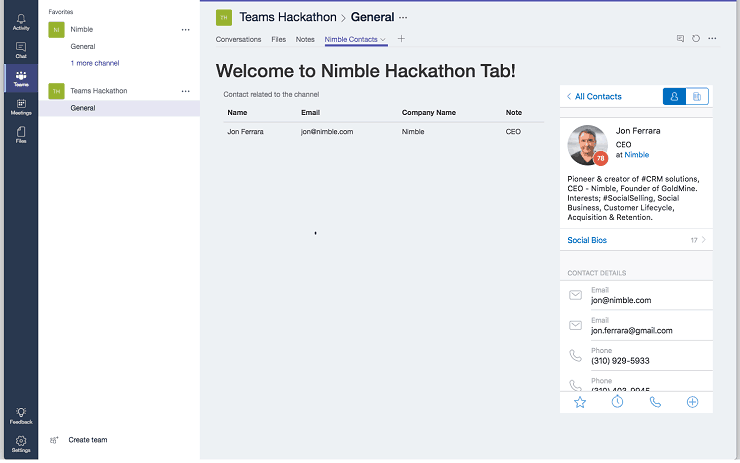Open the Files icon in sidebar
The height and width of the screenshot is (463, 740).
coord(21,135)
